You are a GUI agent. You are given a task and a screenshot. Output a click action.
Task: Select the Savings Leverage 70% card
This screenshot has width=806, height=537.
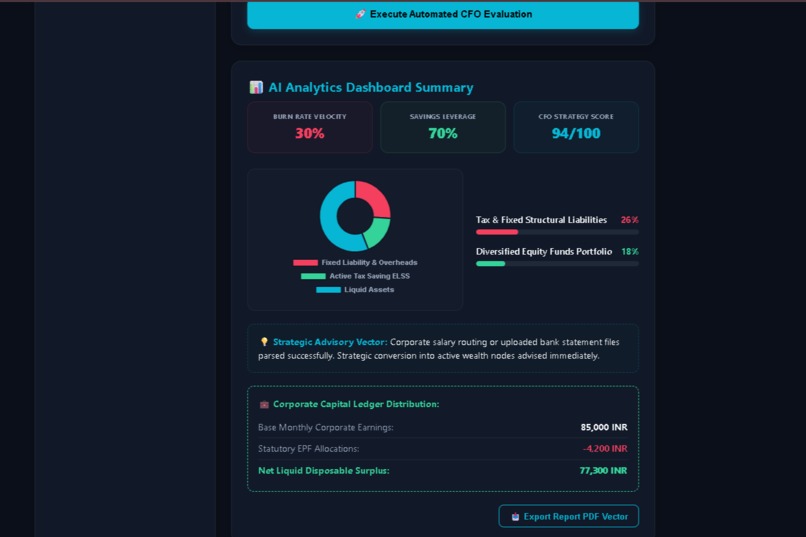tap(443, 127)
